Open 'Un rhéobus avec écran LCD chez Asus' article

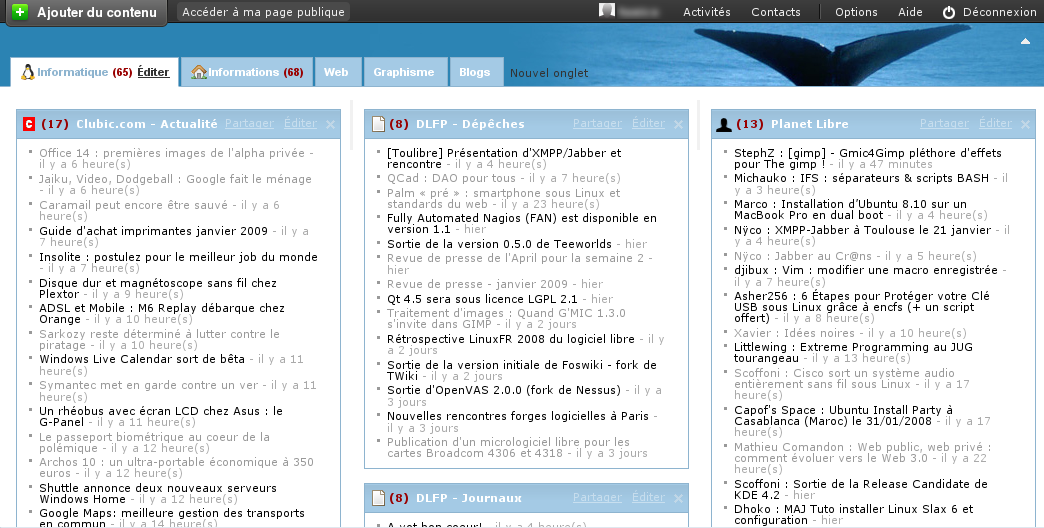[x=161, y=415]
